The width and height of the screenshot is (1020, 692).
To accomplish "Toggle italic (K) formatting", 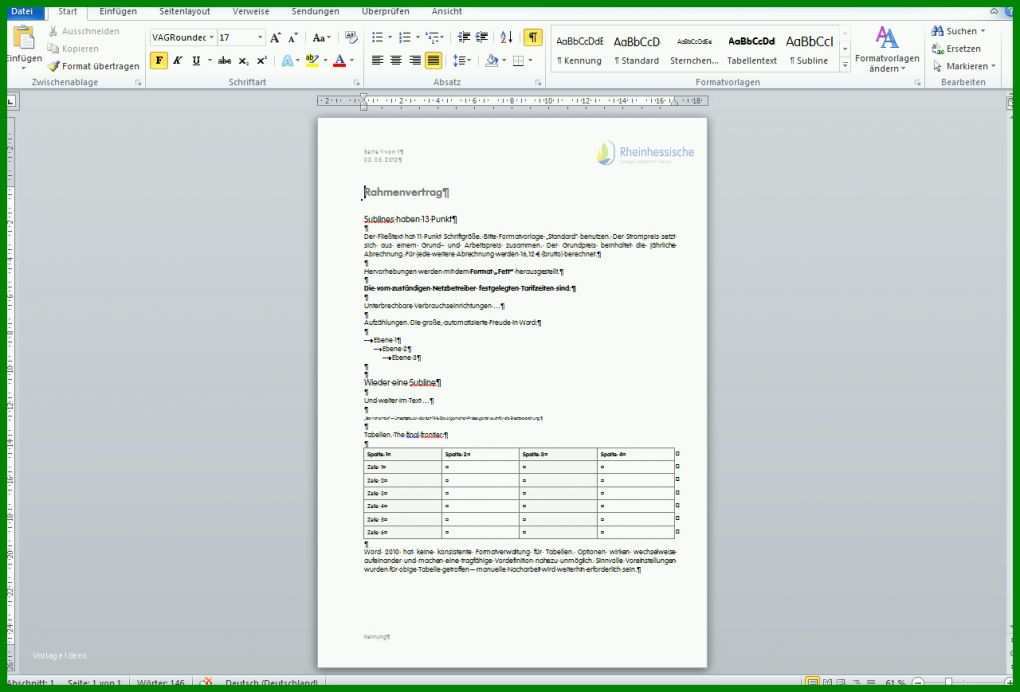I will (178, 60).
